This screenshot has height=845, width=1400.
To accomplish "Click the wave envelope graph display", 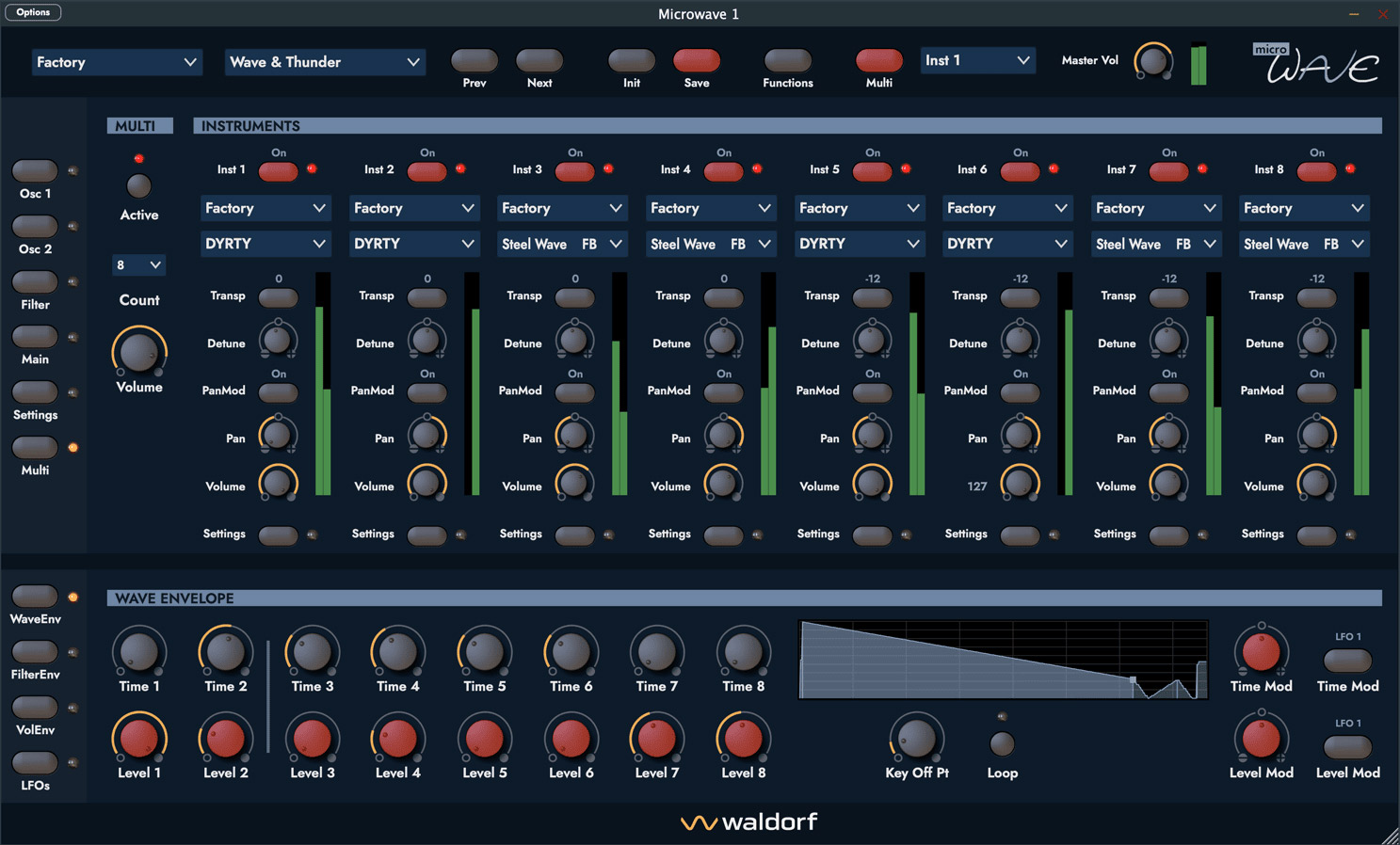I will (1003, 659).
